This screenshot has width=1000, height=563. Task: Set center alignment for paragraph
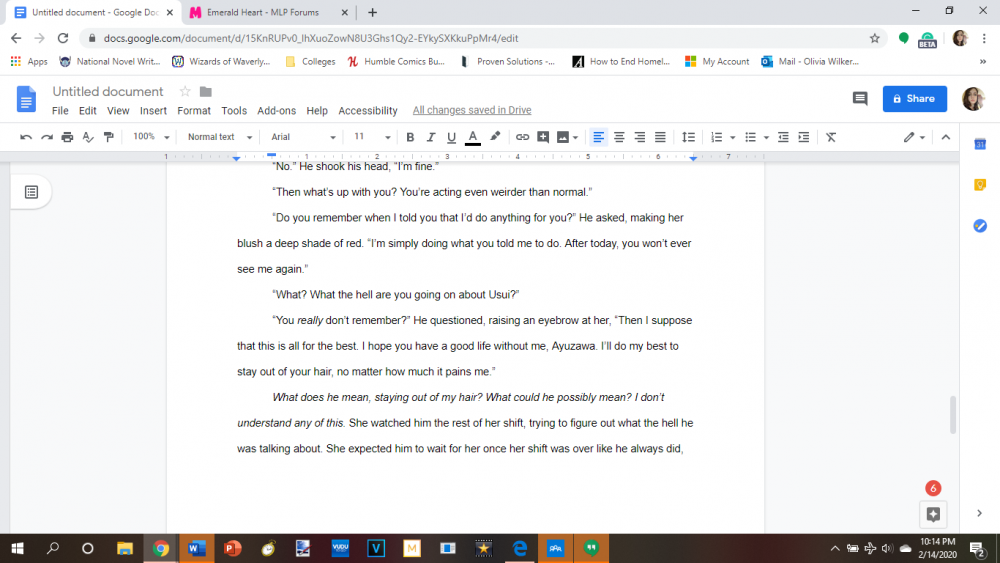pyautogui.click(x=619, y=137)
